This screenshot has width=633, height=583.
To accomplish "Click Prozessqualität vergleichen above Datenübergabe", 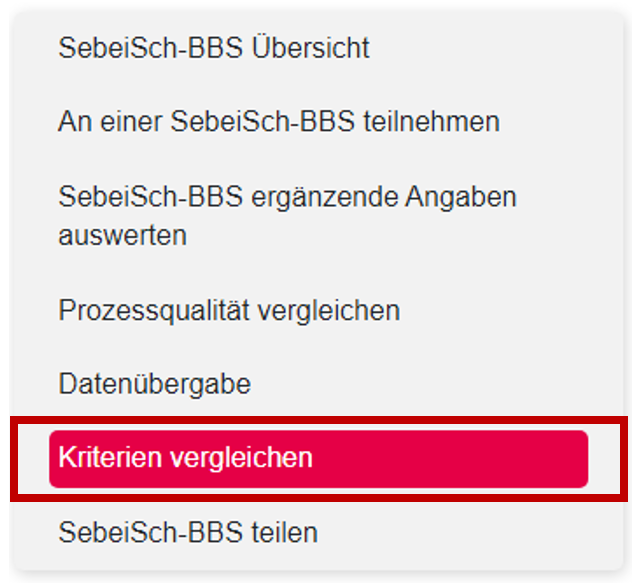I will (x=229, y=310).
